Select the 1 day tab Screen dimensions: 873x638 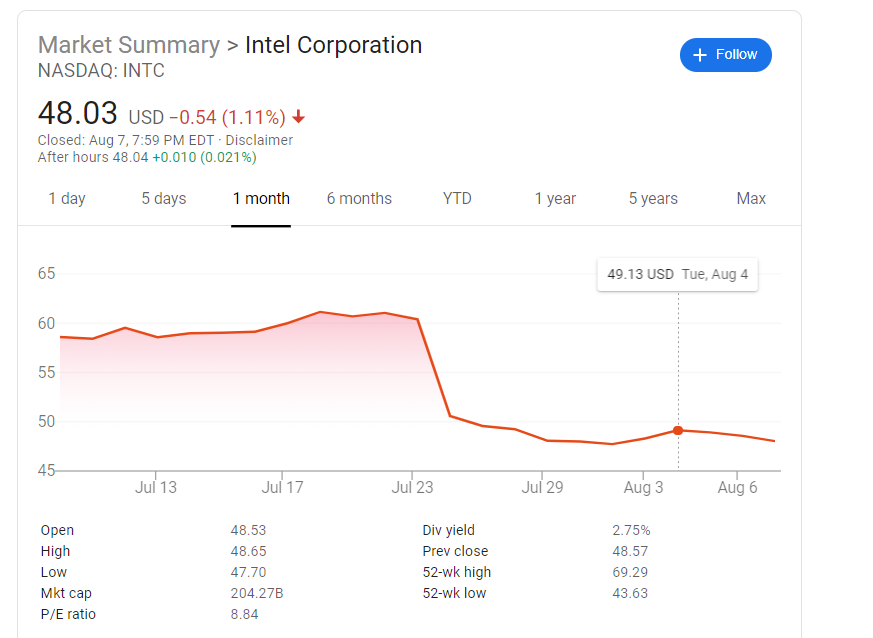tap(67, 198)
